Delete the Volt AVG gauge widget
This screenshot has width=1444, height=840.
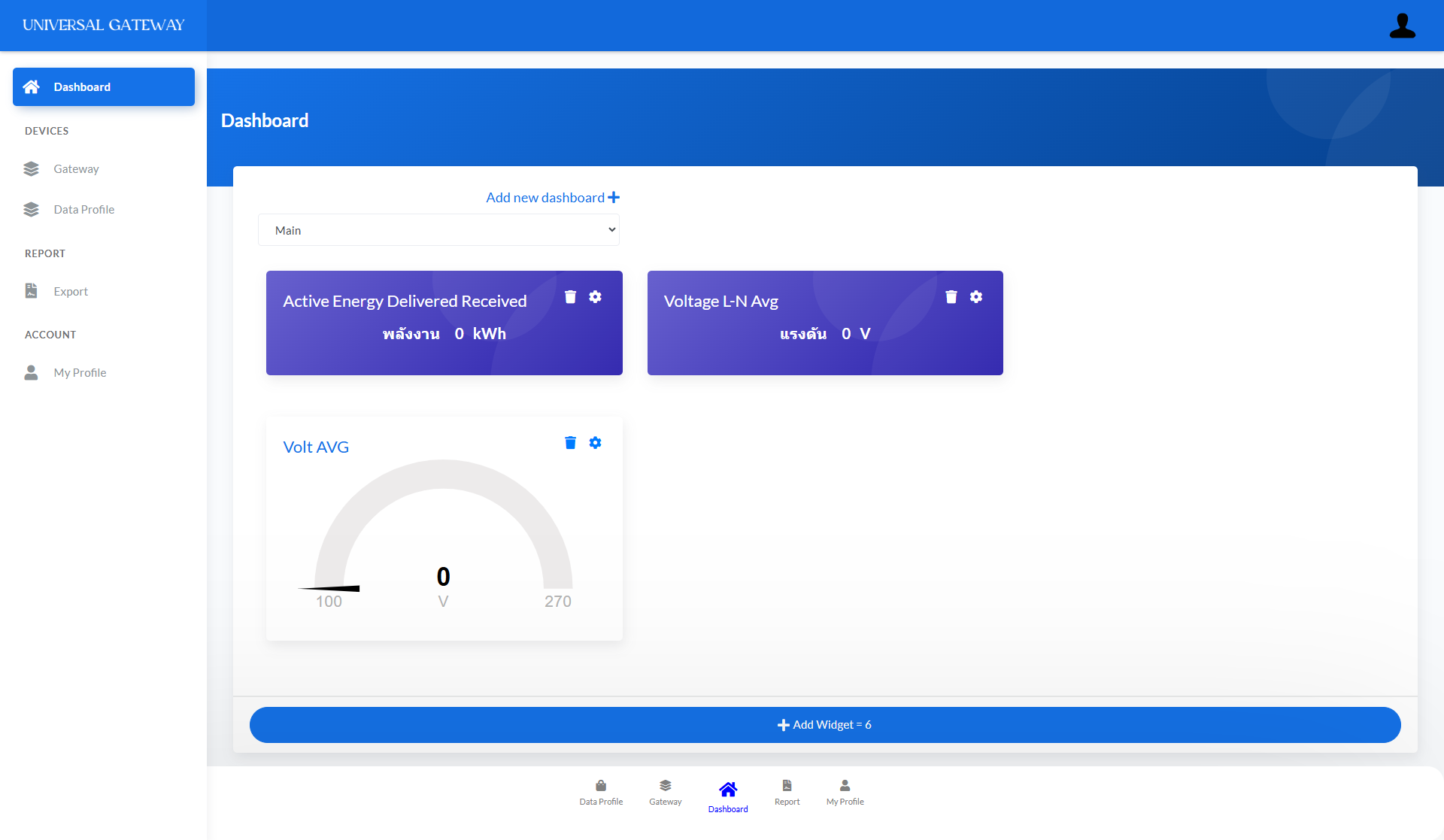coord(570,443)
